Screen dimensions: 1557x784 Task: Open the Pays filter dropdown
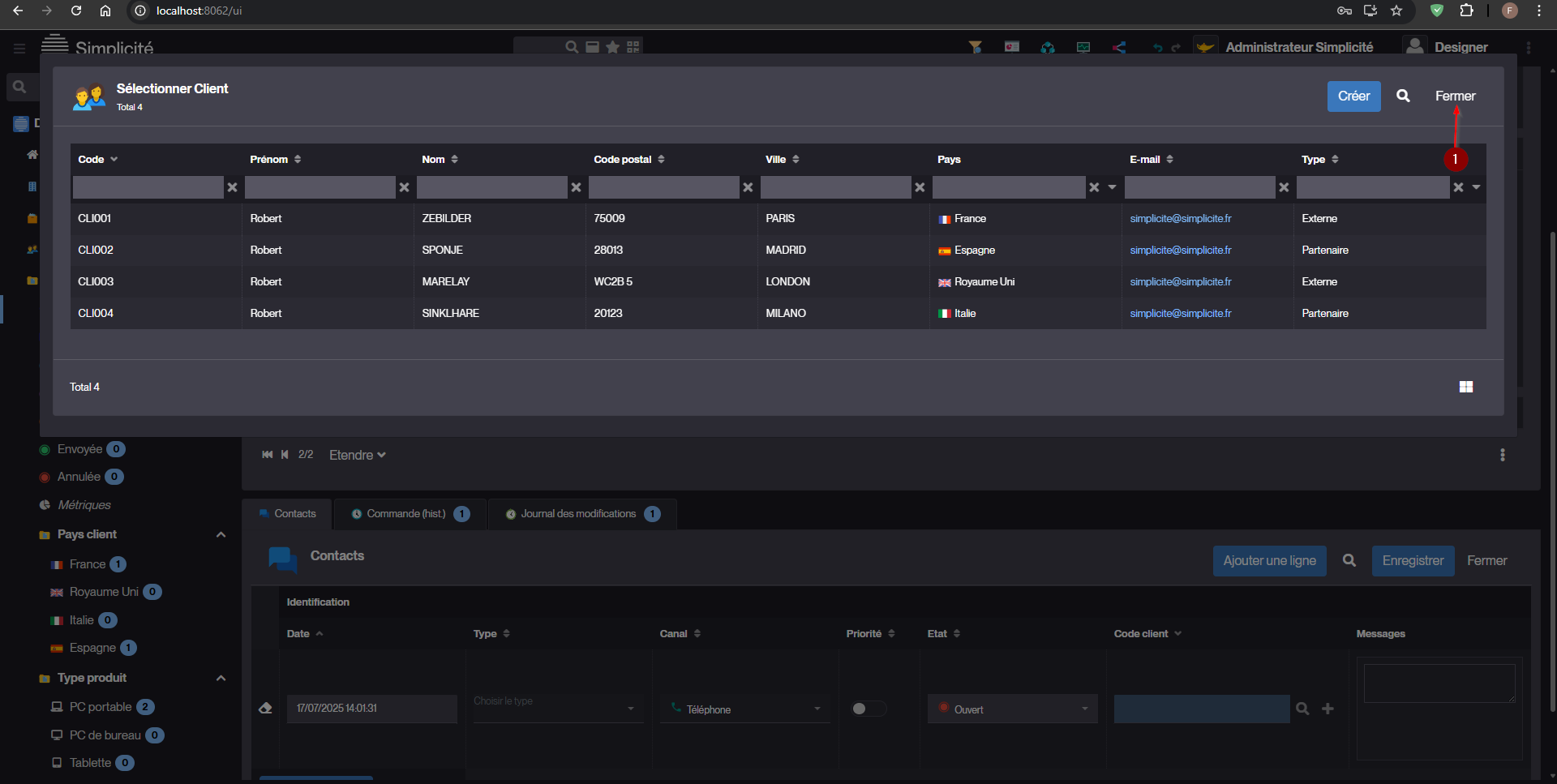pos(1112,187)
